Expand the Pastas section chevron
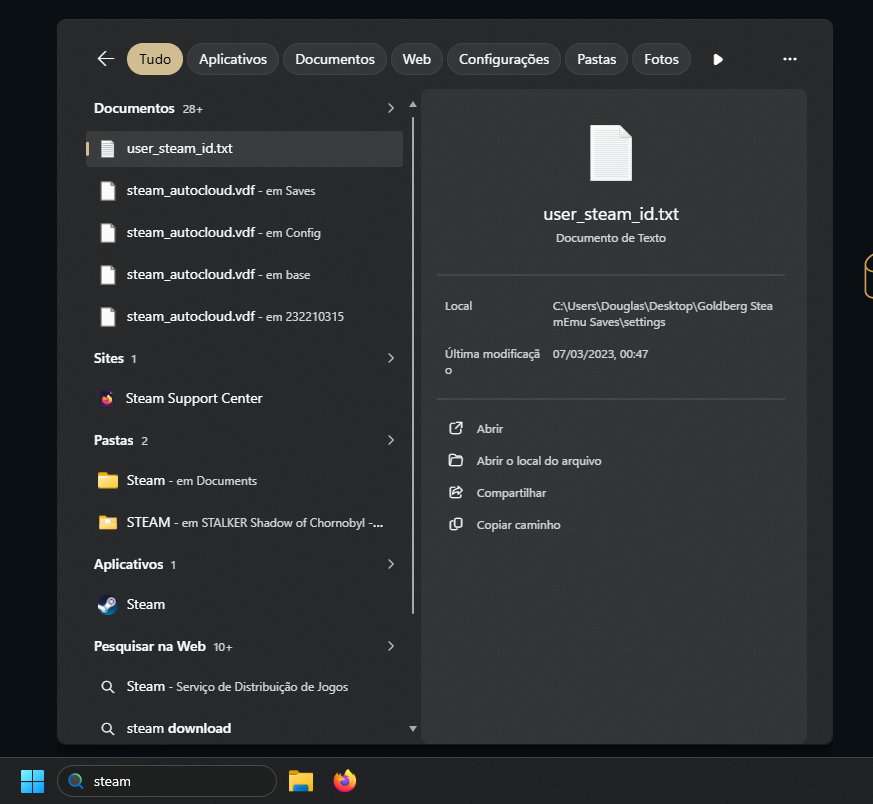Viewport: 873px width, 804px height. tap(391, 440)
